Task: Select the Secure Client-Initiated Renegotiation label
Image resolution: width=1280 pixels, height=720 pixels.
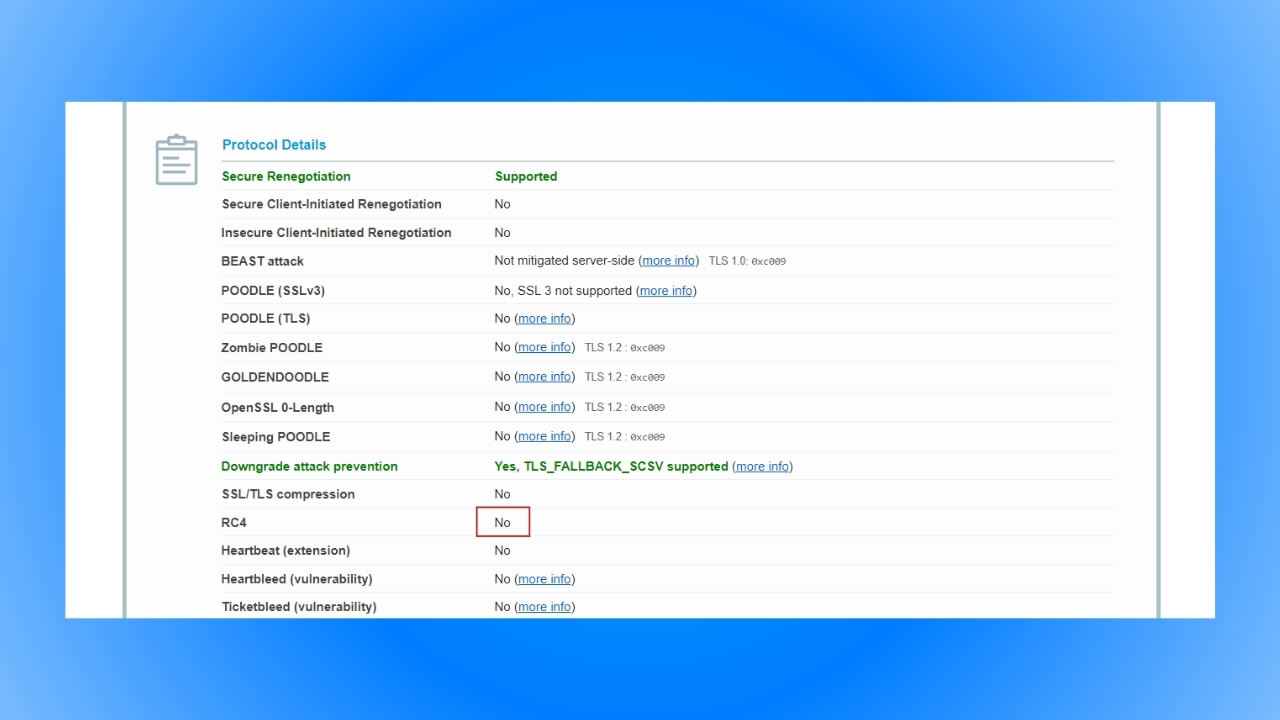Action: (x=331, y=204)
